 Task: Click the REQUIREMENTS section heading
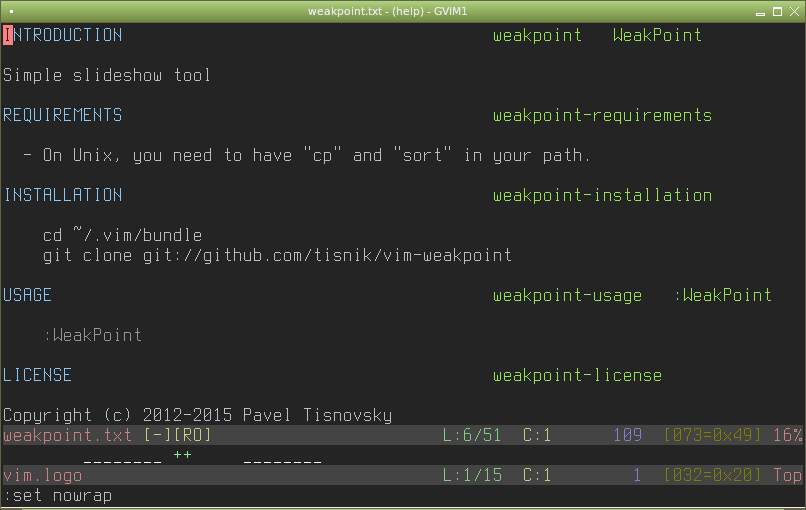(62, 115)
